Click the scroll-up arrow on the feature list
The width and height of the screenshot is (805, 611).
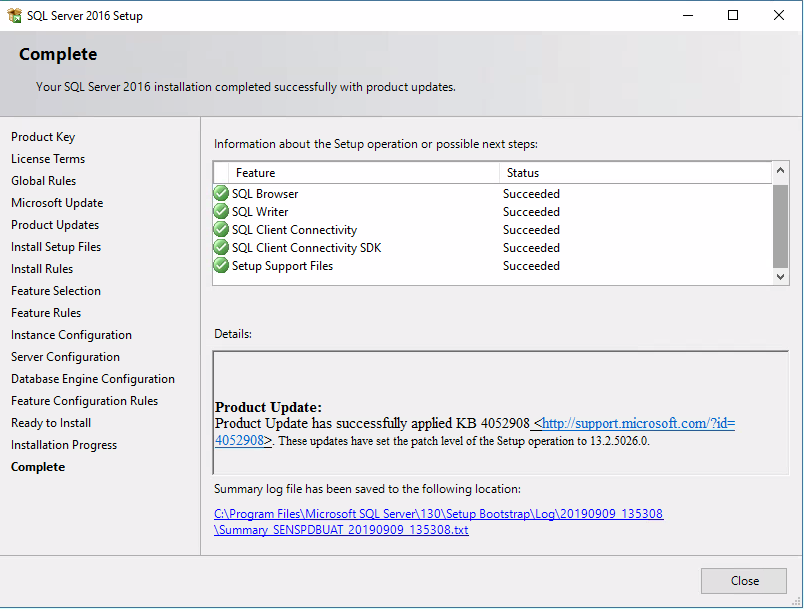point(781,170)
